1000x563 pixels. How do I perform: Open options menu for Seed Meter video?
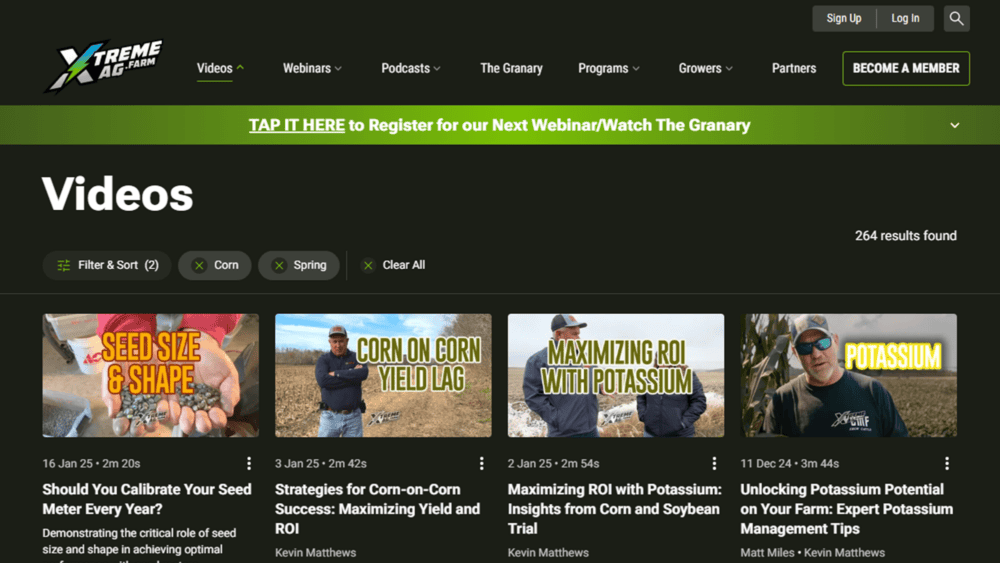[x=249, y=464]
